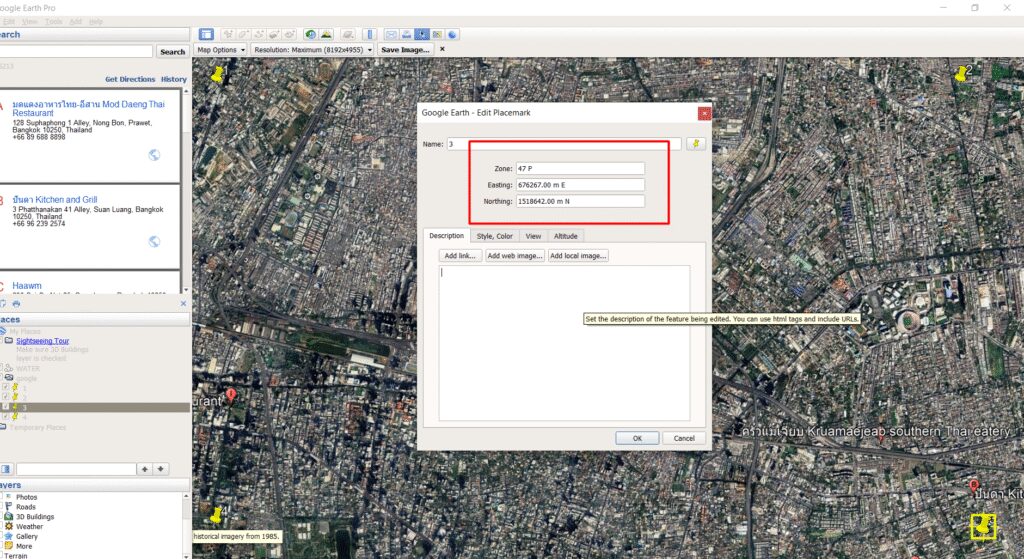The width and height of the screenshot is (1024, 559).
Task: Open Mod Daeng Thai Restaurant result
Action: pyautogui.click(x=88, y=108)
